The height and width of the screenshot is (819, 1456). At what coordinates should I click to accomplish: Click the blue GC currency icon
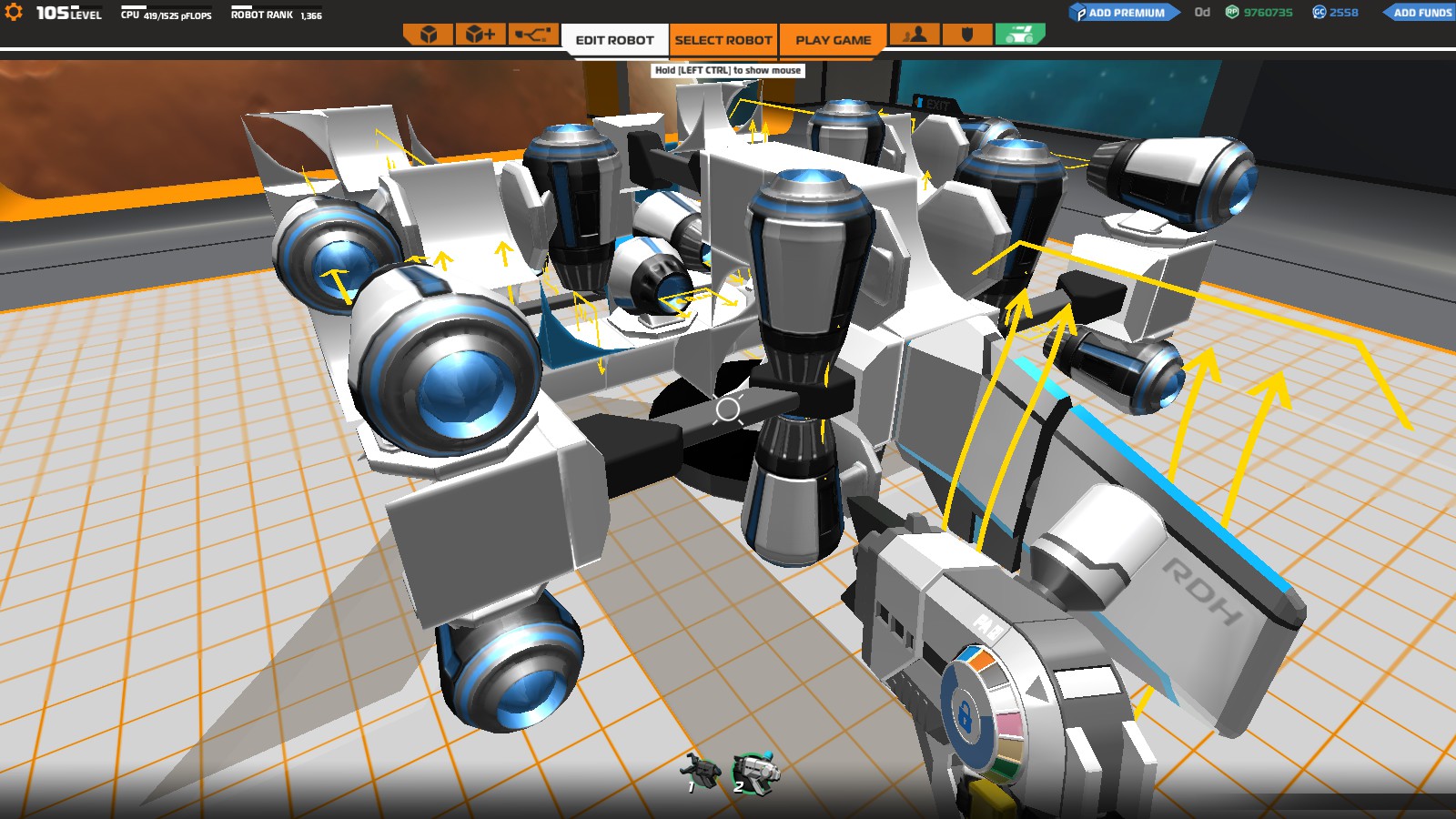click(1319, 12)
